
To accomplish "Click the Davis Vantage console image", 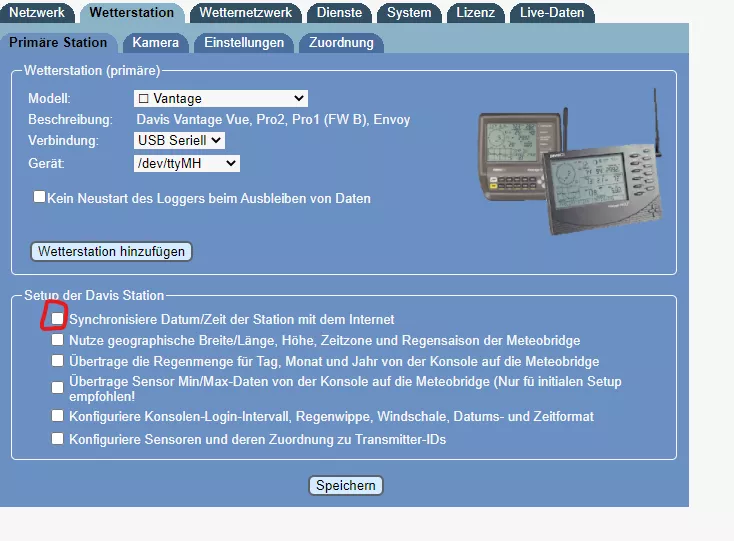I will [570, 162].
